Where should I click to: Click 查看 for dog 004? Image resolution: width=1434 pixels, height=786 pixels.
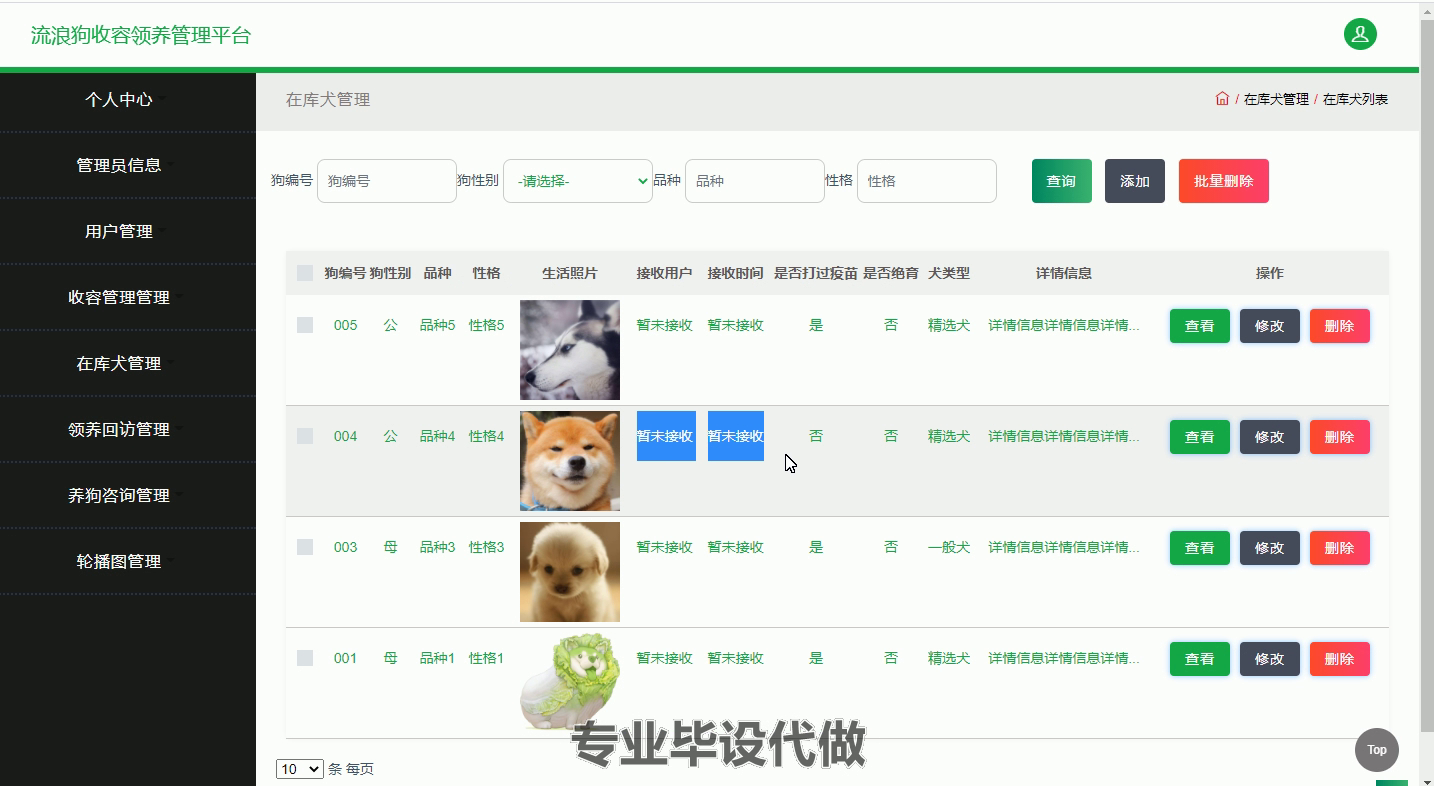[x=1200, y=437]
